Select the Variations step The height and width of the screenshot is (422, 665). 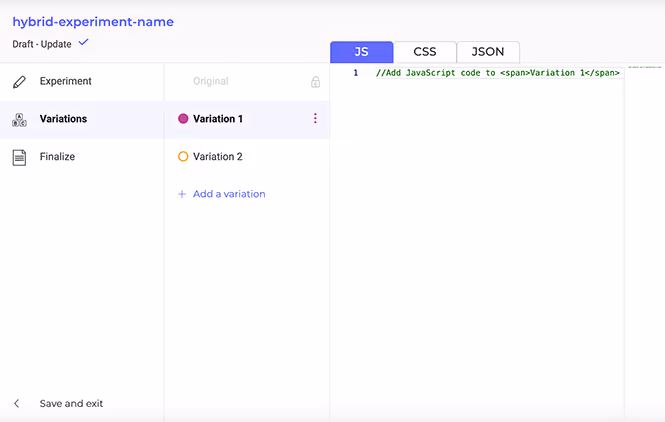point(81,119)
